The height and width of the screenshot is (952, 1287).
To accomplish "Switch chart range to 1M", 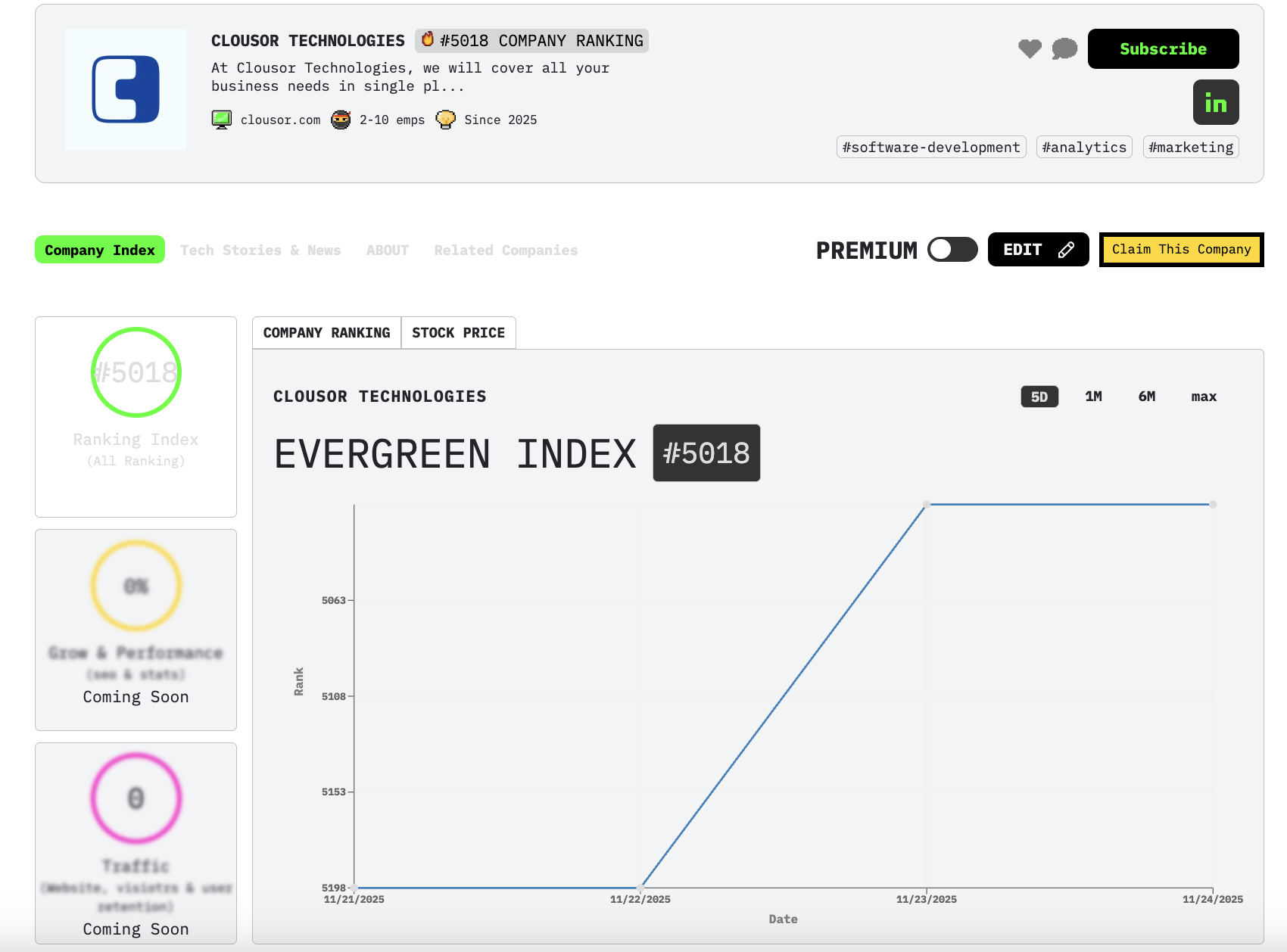I will (1093, 397).
